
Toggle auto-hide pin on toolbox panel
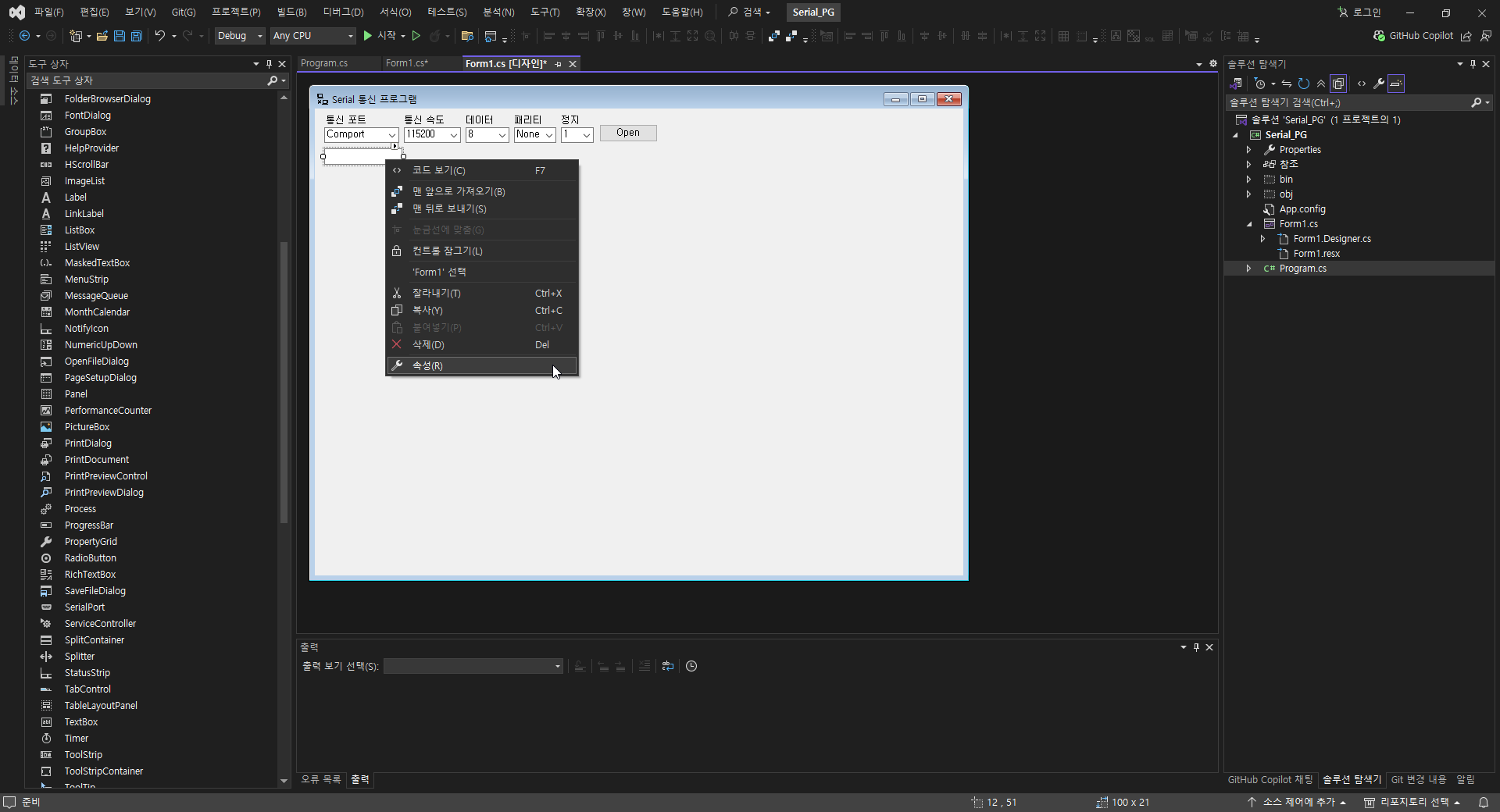(269, 64)
